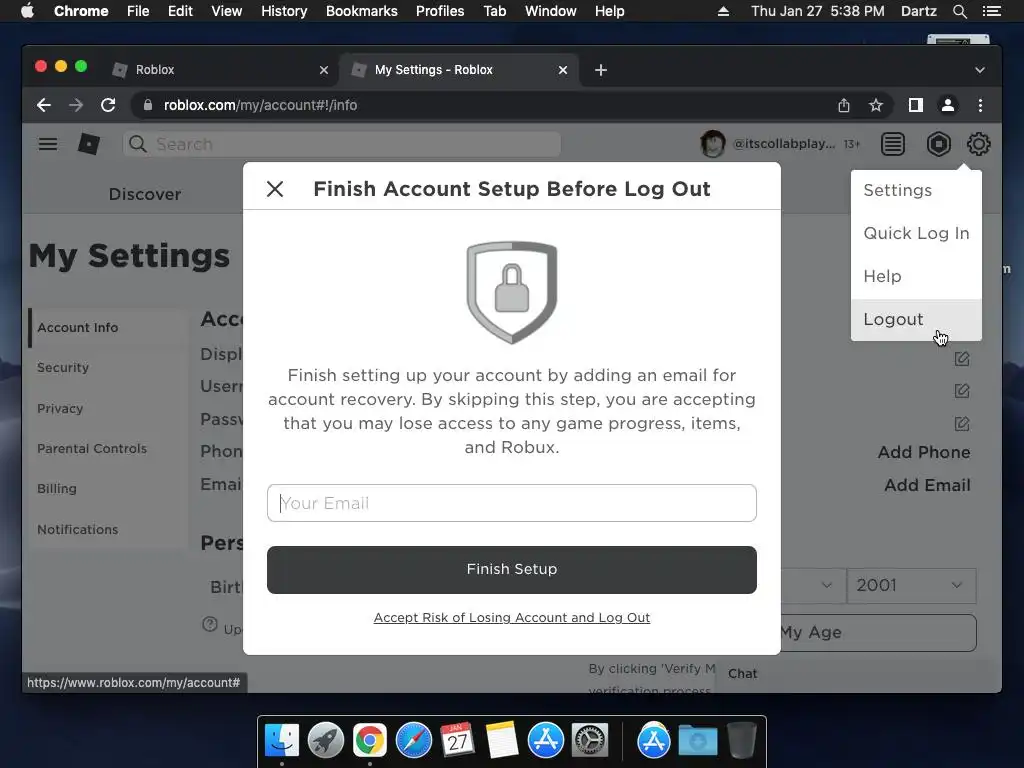
Task: Click the Your Email input field
Action: (x=511, y=503)
